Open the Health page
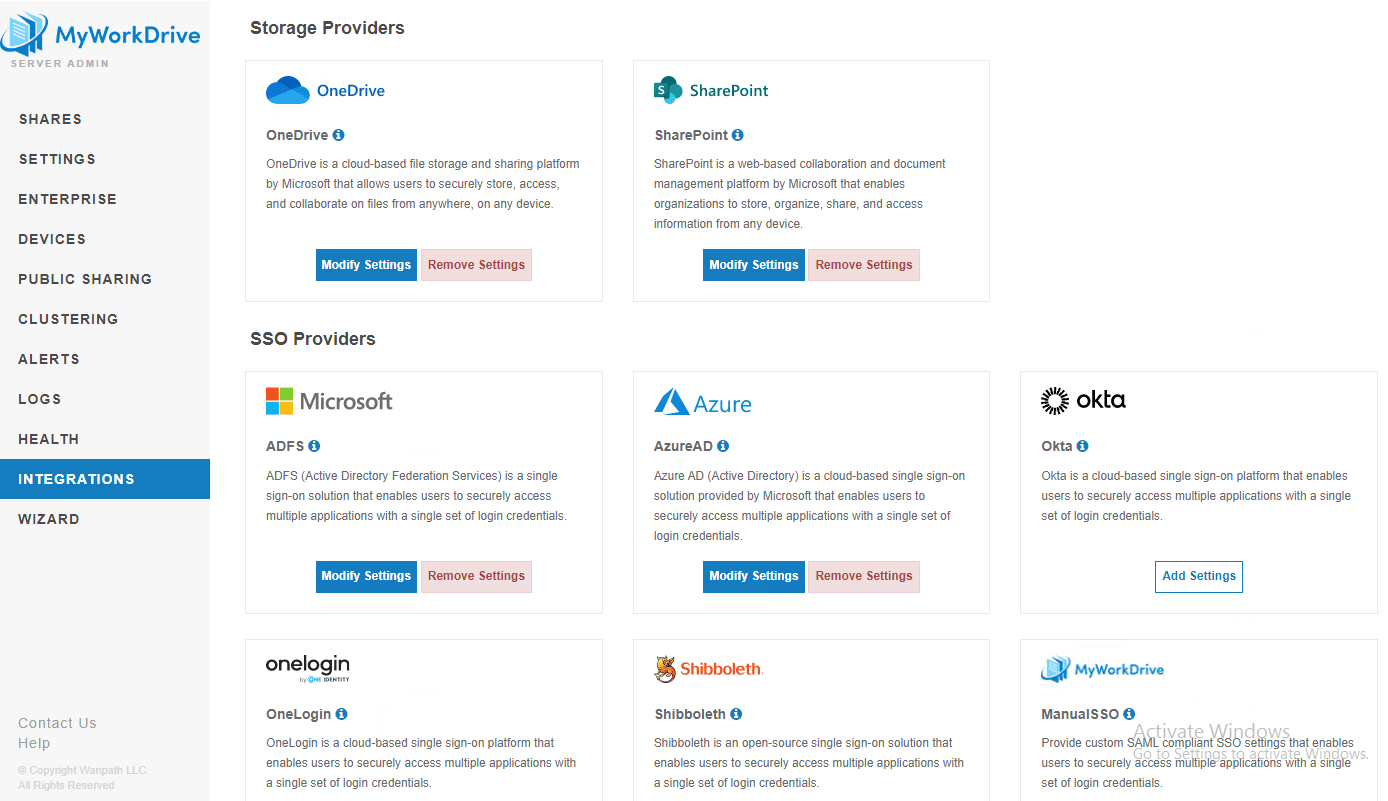 [x=48, y=439]
